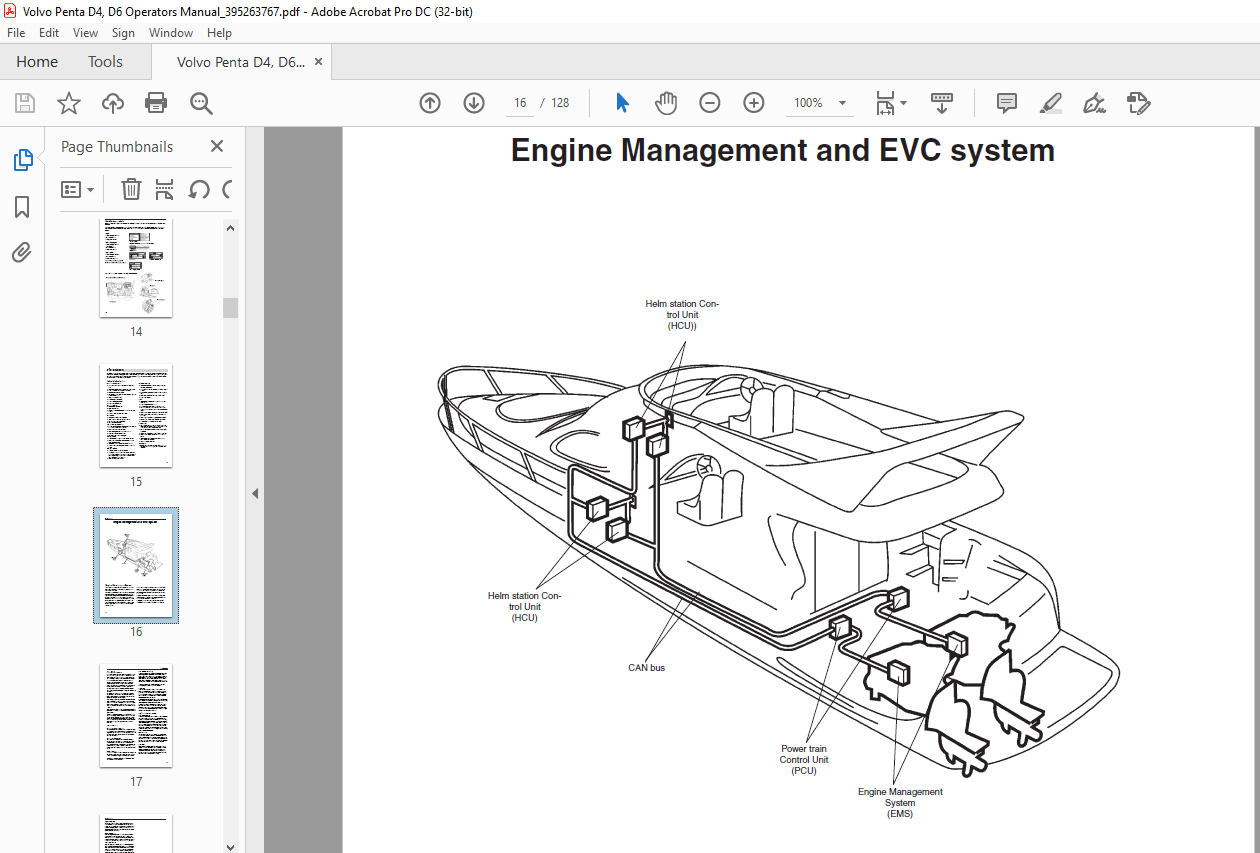Toggle the read mode keyboard icon

tap(941, 103)
